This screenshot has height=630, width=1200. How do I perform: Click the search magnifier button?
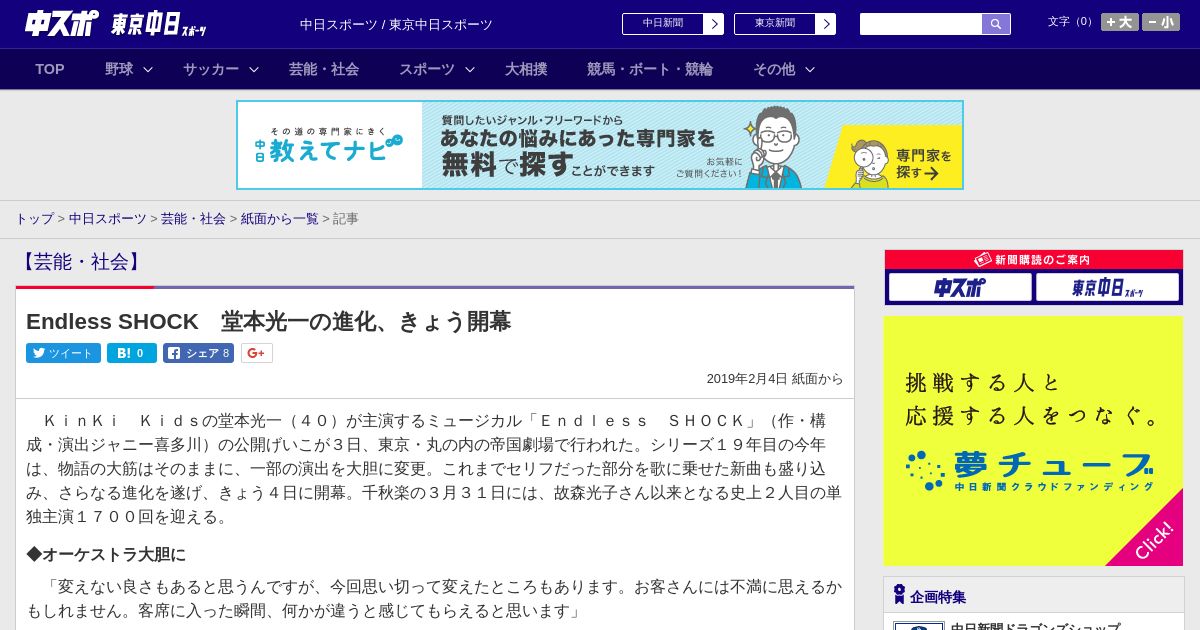[996, 24]
